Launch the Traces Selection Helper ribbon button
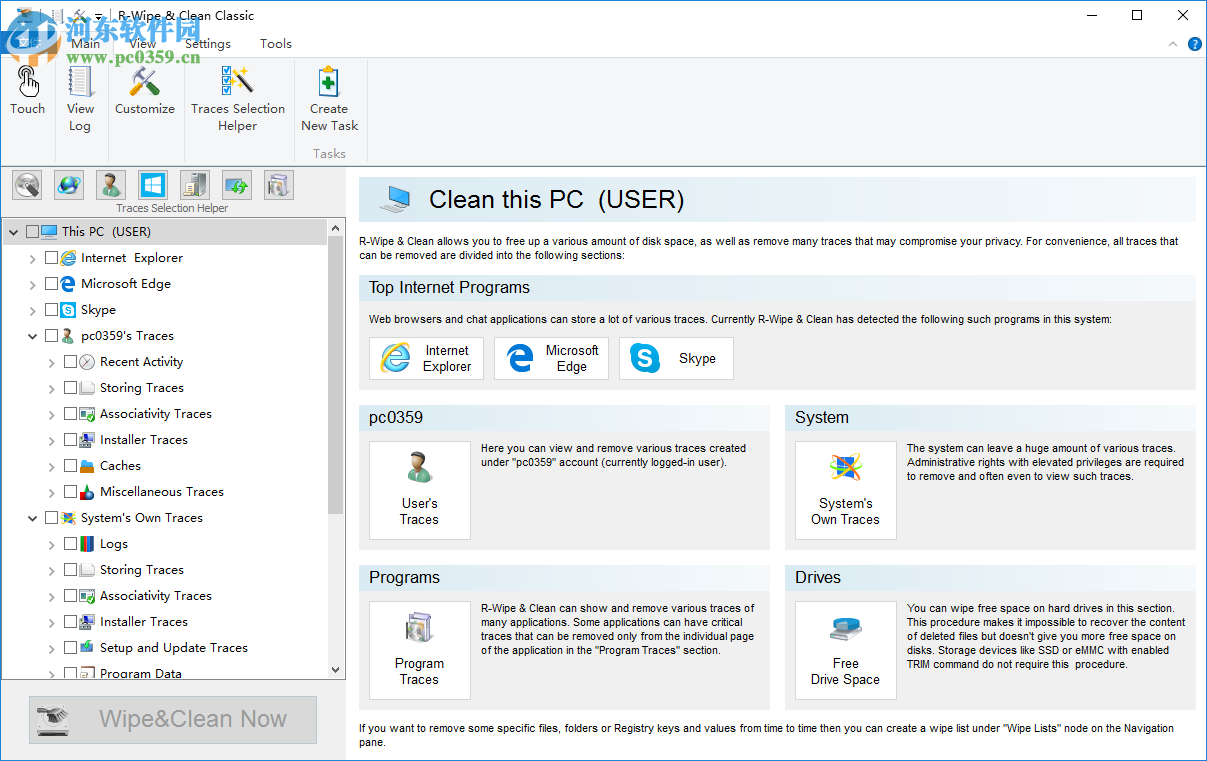Image resolution: width=1207 pixels, height=761 pixels. pos(238,99)
